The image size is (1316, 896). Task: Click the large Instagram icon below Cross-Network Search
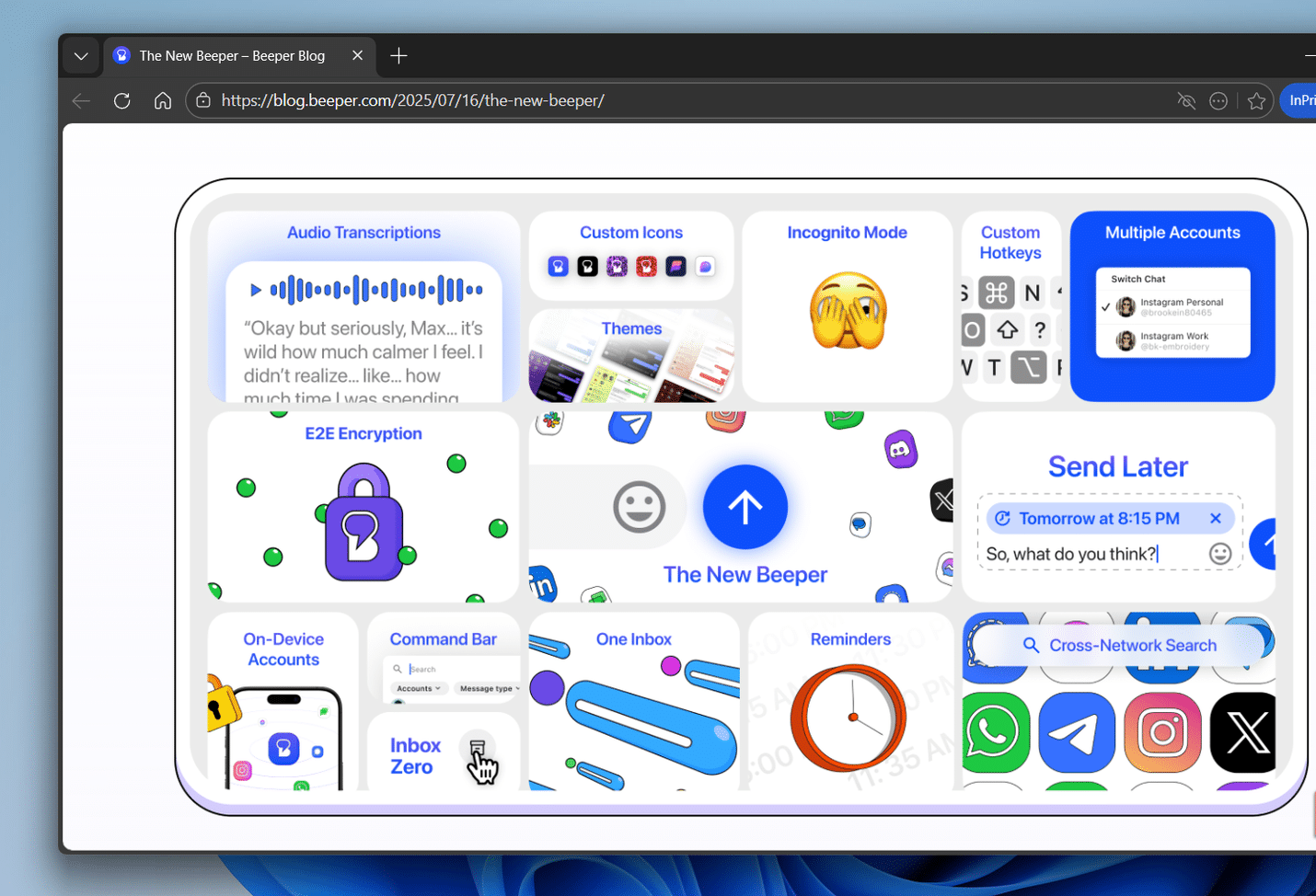pos(1162,733)
